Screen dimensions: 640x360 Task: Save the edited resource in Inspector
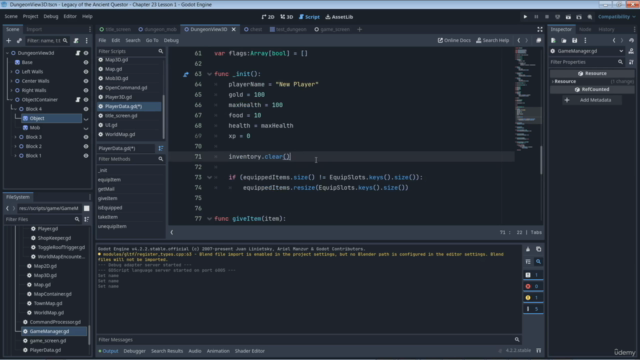coord(574,40)
